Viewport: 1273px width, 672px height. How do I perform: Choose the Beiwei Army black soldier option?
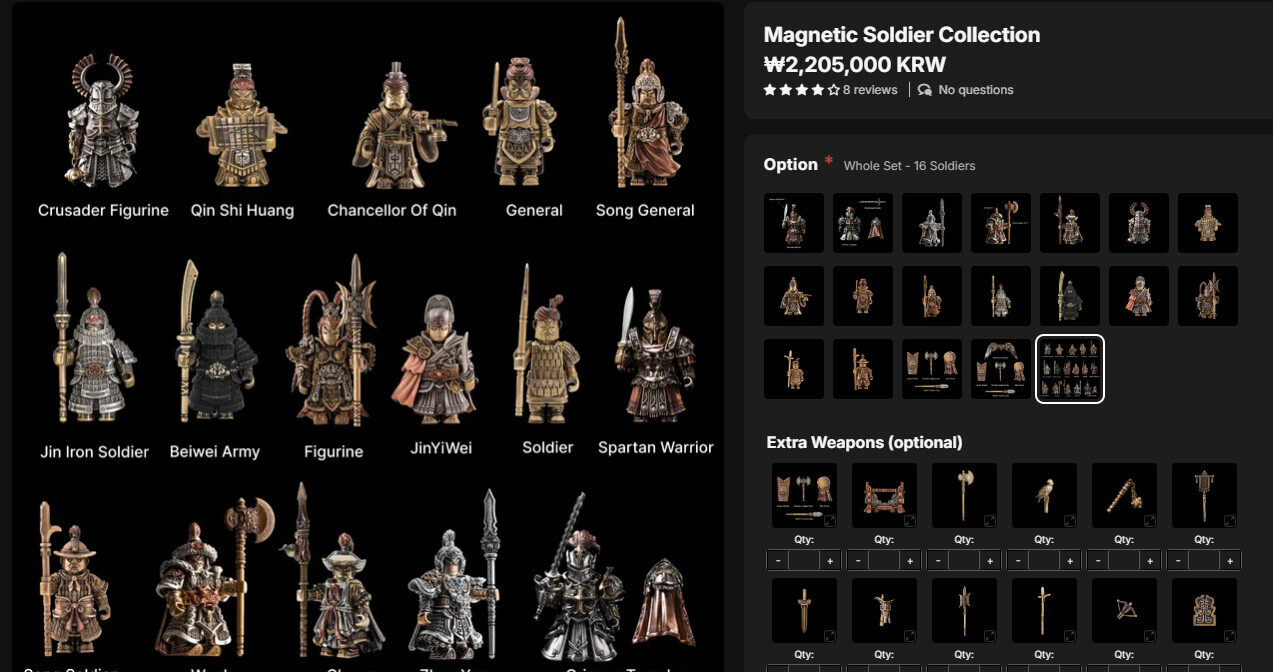[x=1069, y=296]
